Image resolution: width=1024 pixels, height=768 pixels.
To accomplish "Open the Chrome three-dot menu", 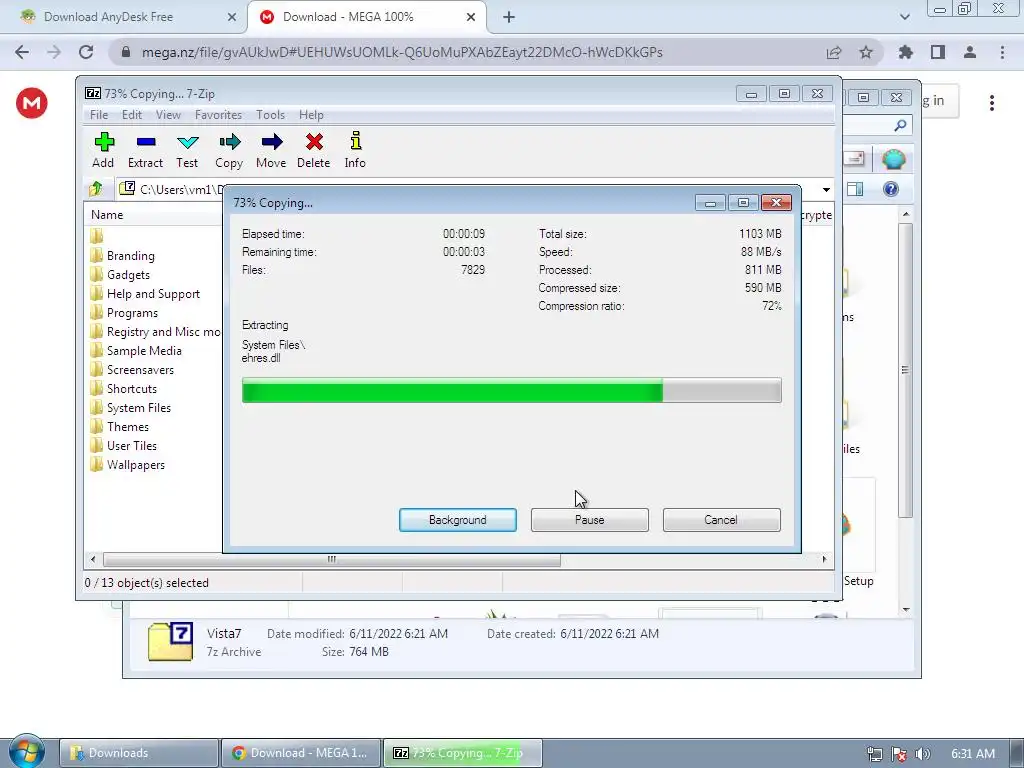I will click(1002, 52).
